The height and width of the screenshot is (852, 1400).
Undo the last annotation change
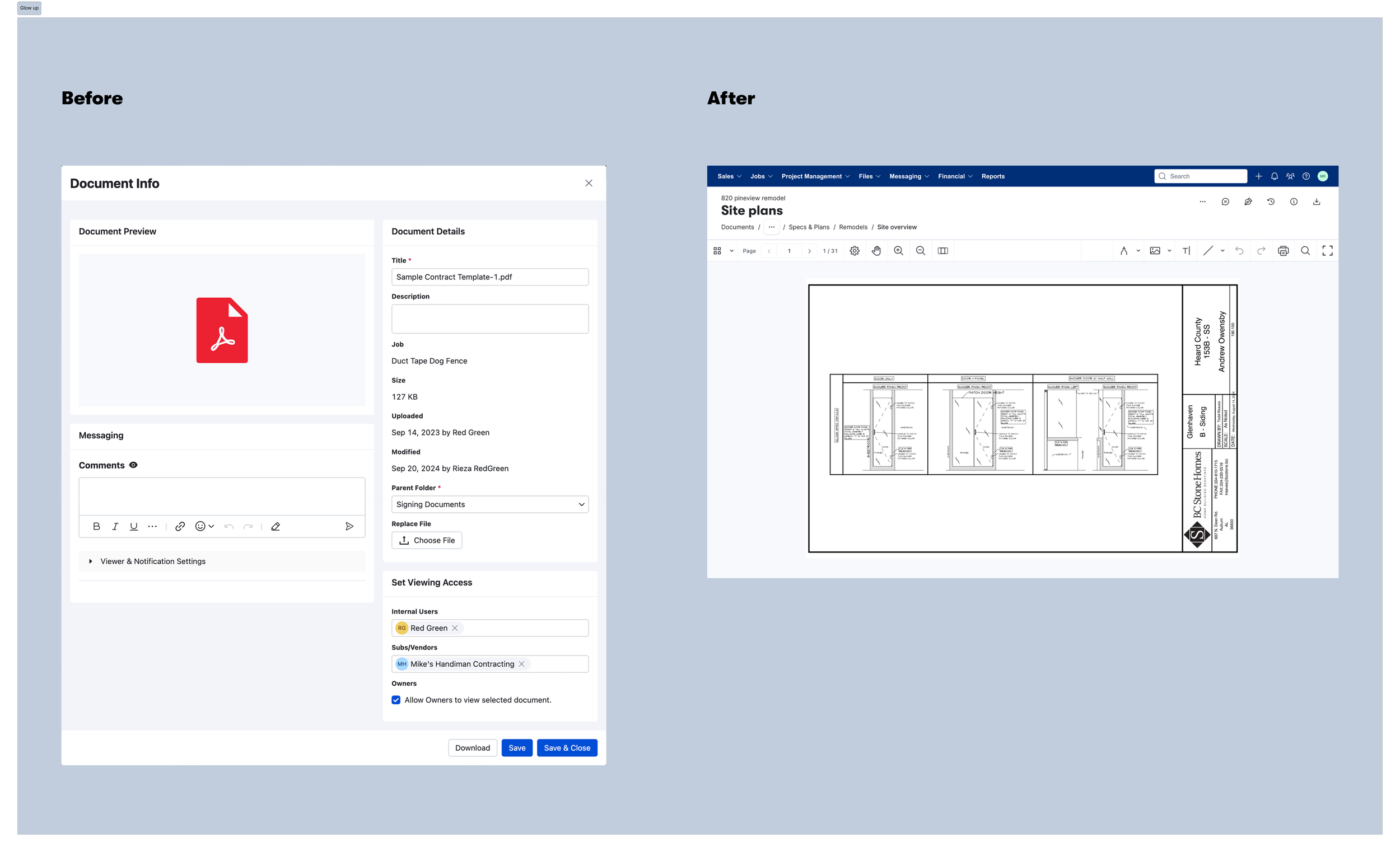point(1239,250)
